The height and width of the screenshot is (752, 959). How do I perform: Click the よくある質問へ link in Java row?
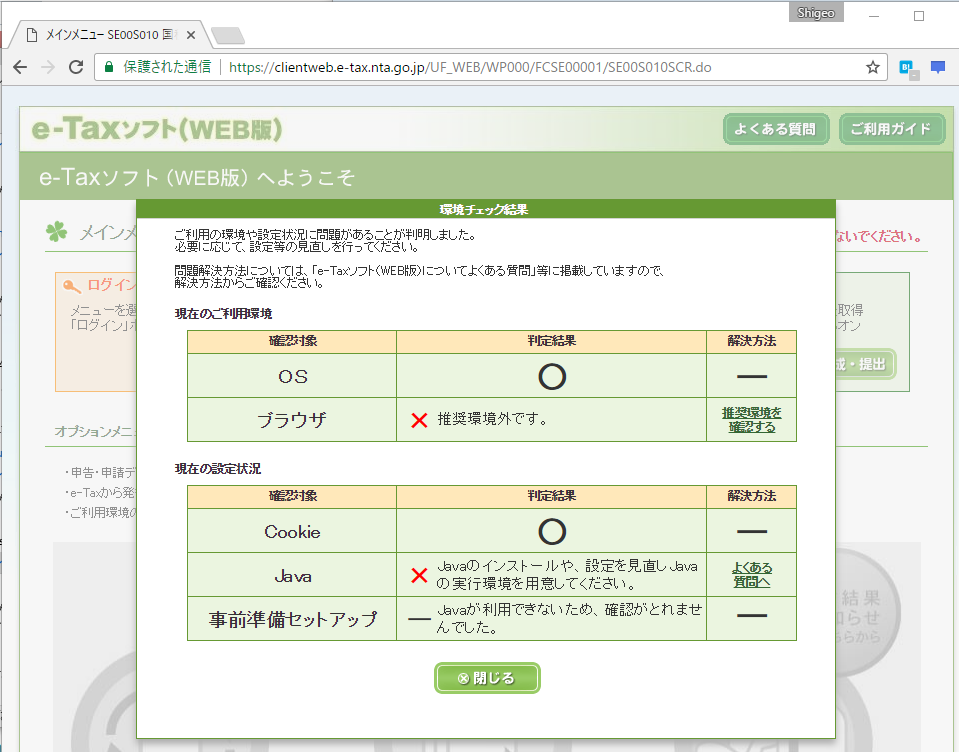coord(752,575)
